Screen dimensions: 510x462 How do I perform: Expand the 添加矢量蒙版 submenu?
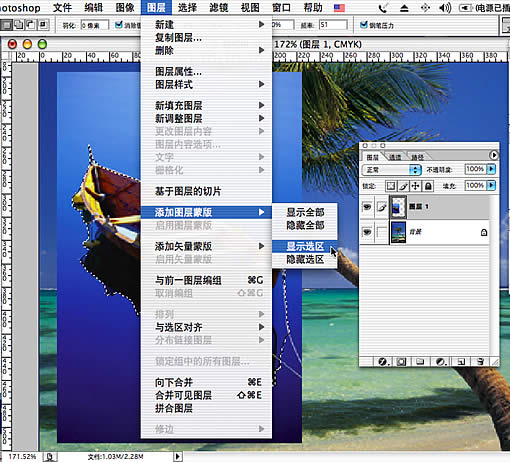coord(206,246)
